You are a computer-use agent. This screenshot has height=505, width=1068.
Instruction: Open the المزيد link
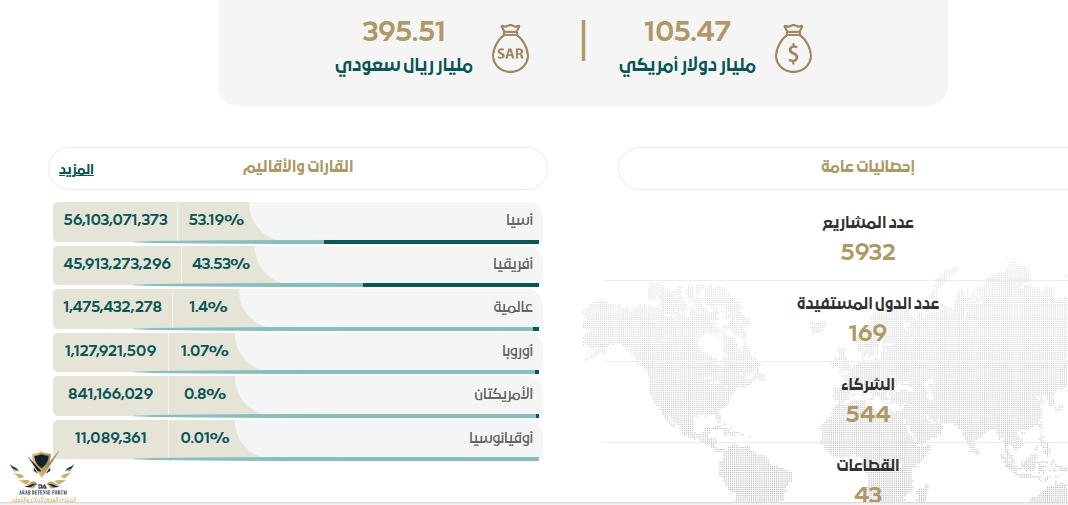[76, 170]
